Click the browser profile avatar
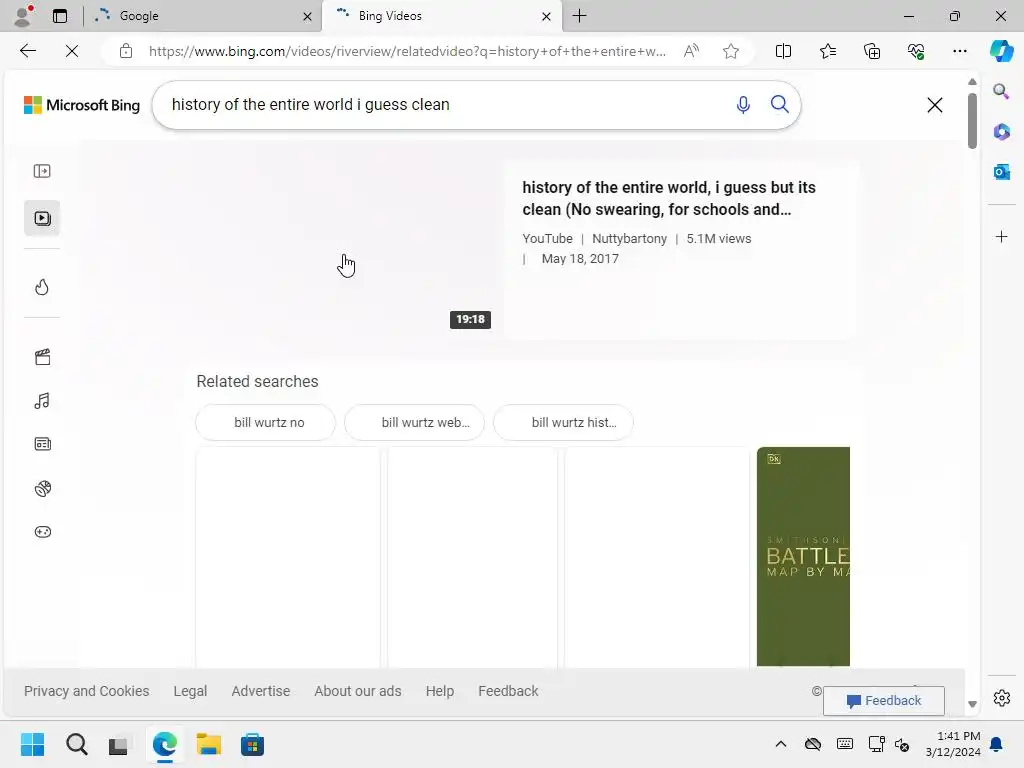The image size is (1024, 768). tap(23, 16)
